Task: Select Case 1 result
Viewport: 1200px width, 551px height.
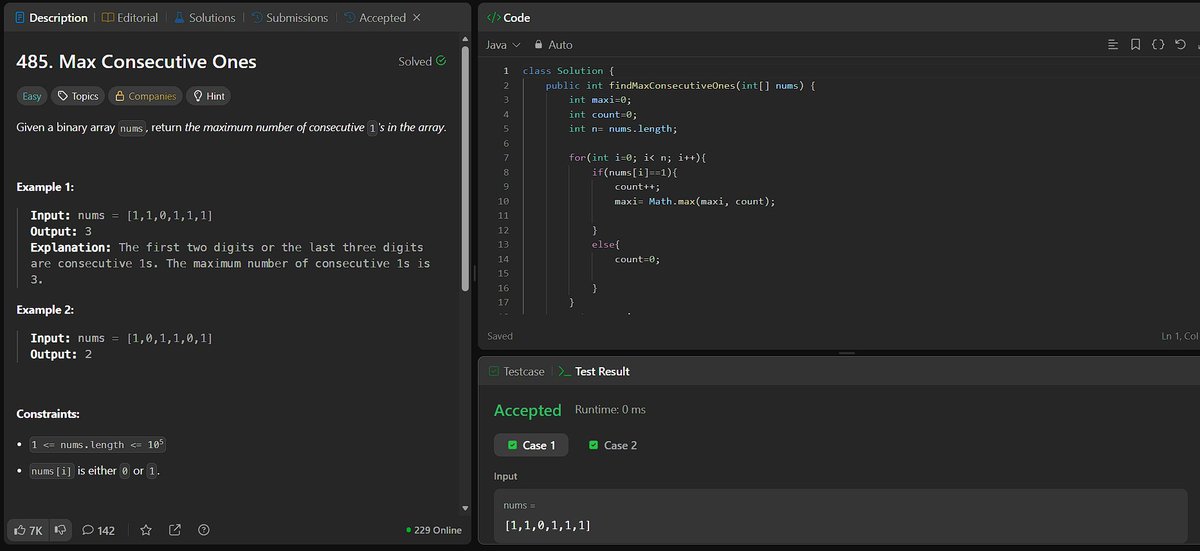Action: pos(531,445)
